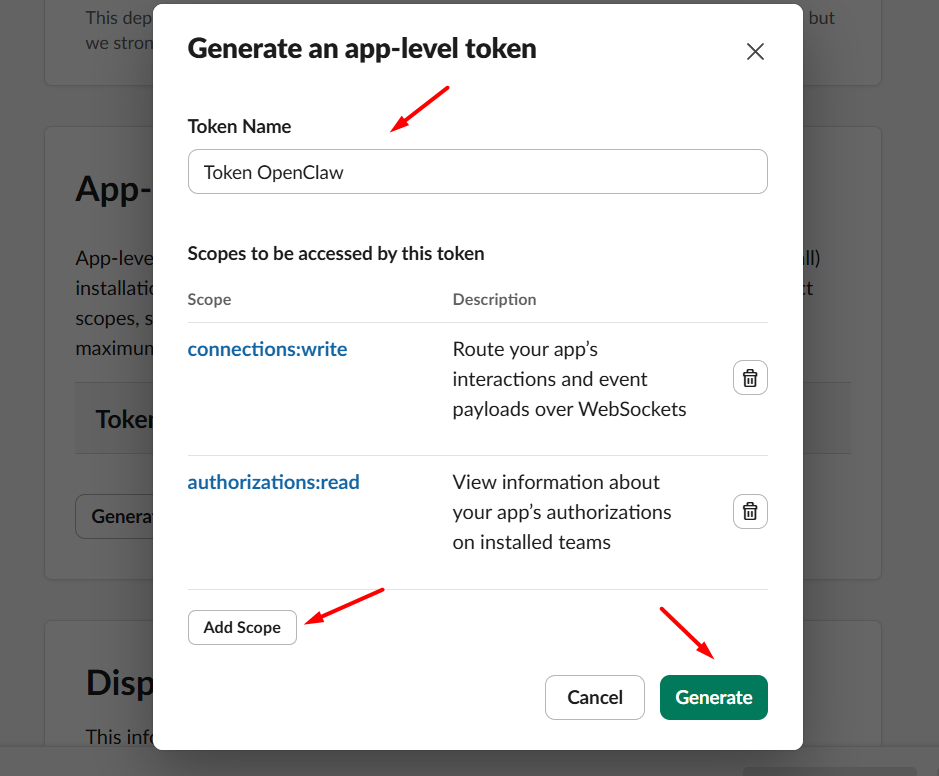Click the partially hidden Generate button behind dialog
The width and height of the screenshot is (939, 776).
click(x=114, y=516)
